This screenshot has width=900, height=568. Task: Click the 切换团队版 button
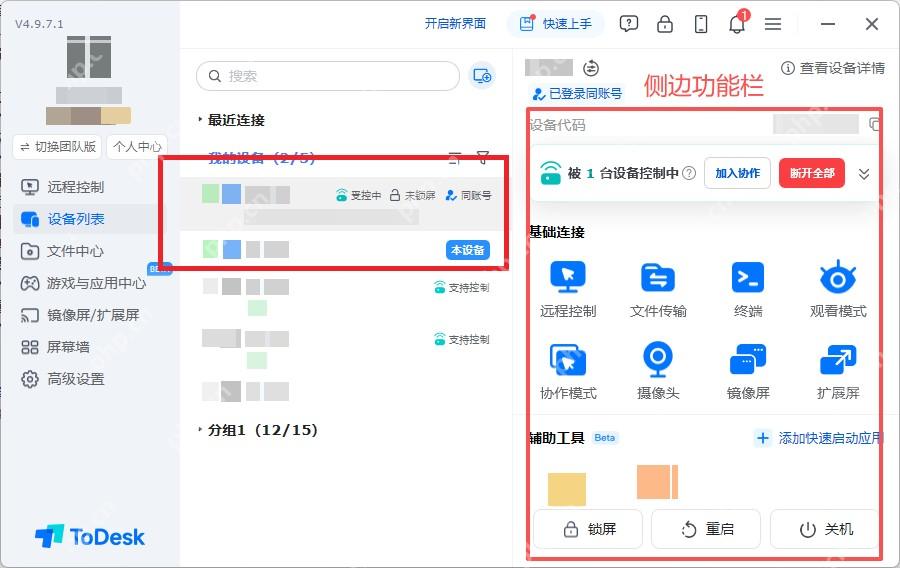point(57,147)
